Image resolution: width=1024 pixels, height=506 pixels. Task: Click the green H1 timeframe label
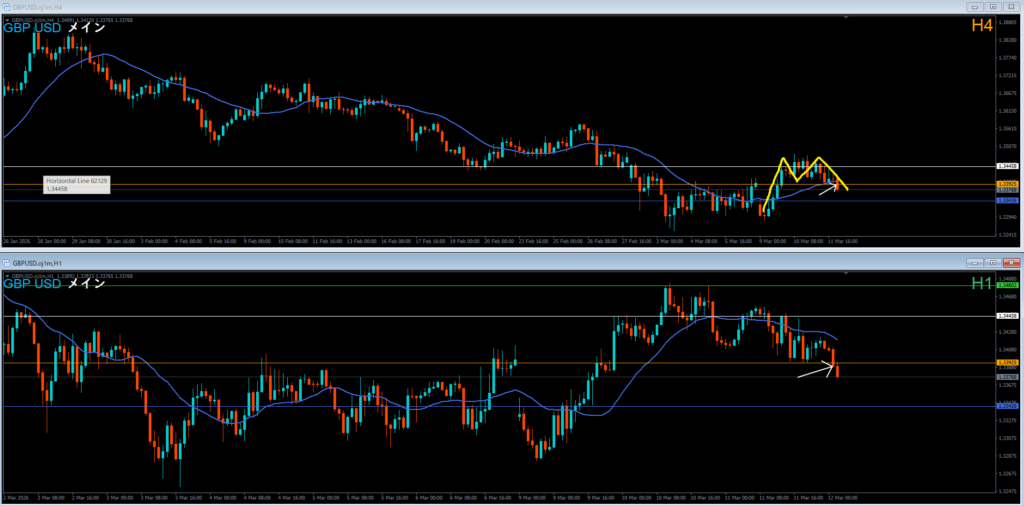(980, 285)
